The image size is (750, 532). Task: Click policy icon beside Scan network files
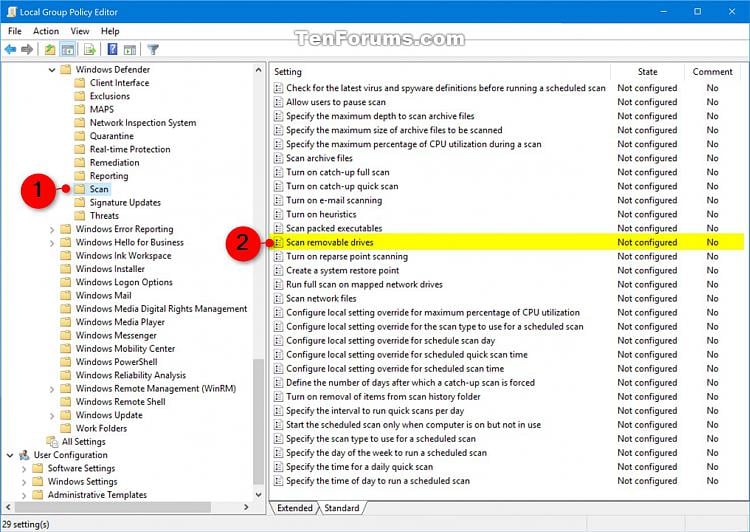pyautogui.click(x=278, y=299)
